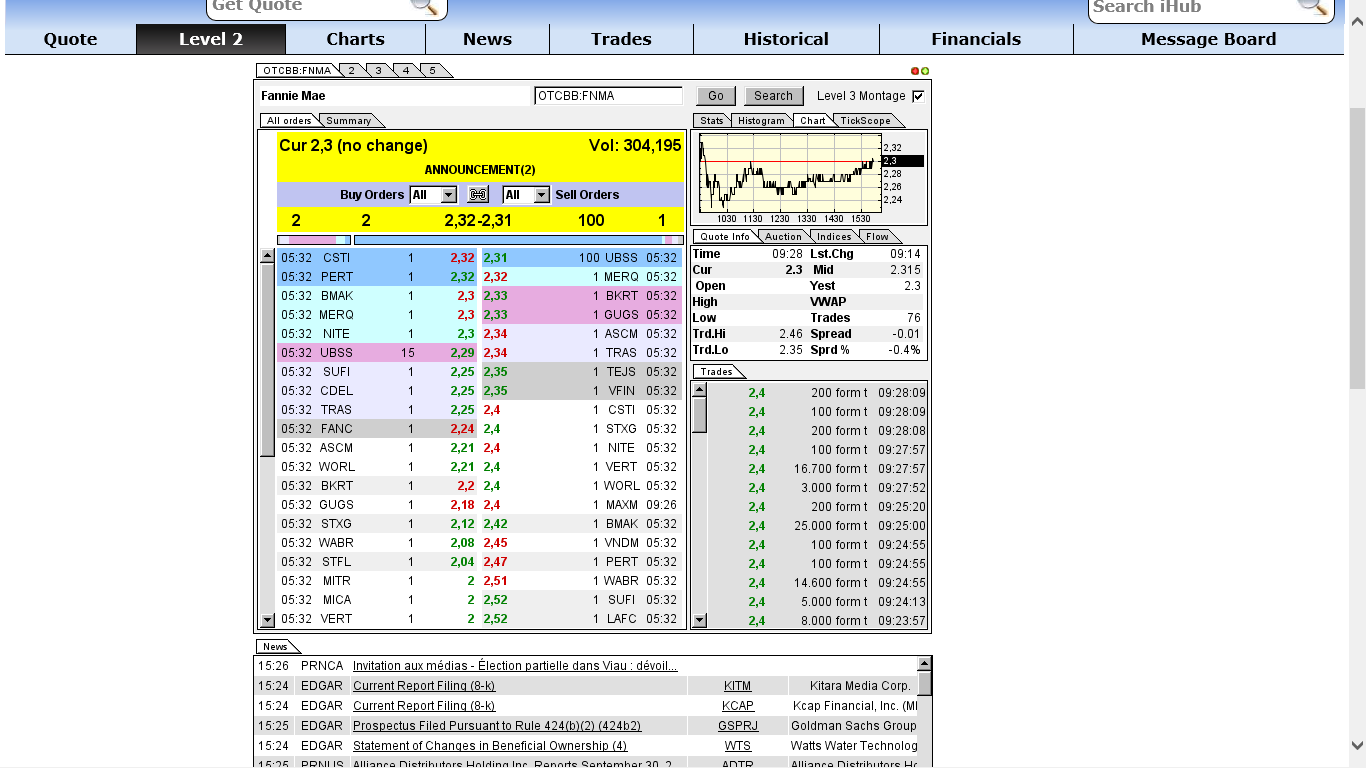Open the Quote tab

pos(70,39)
